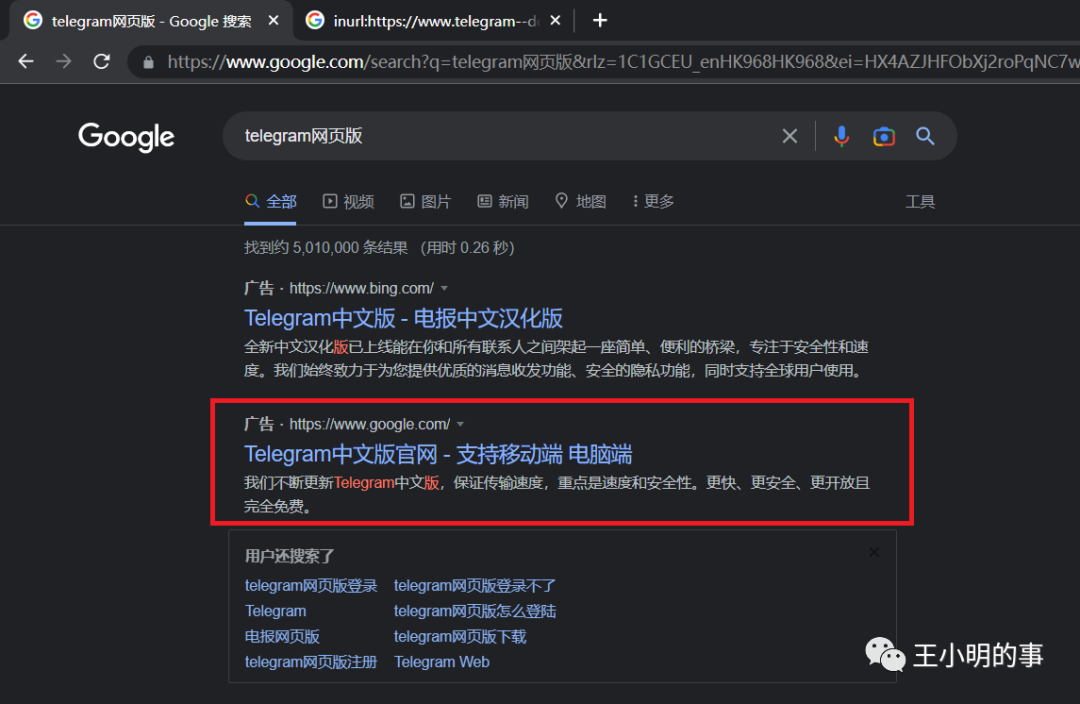Switch to the 地图 results tab
Viewport: 1080px width, 704px height.
581,202
